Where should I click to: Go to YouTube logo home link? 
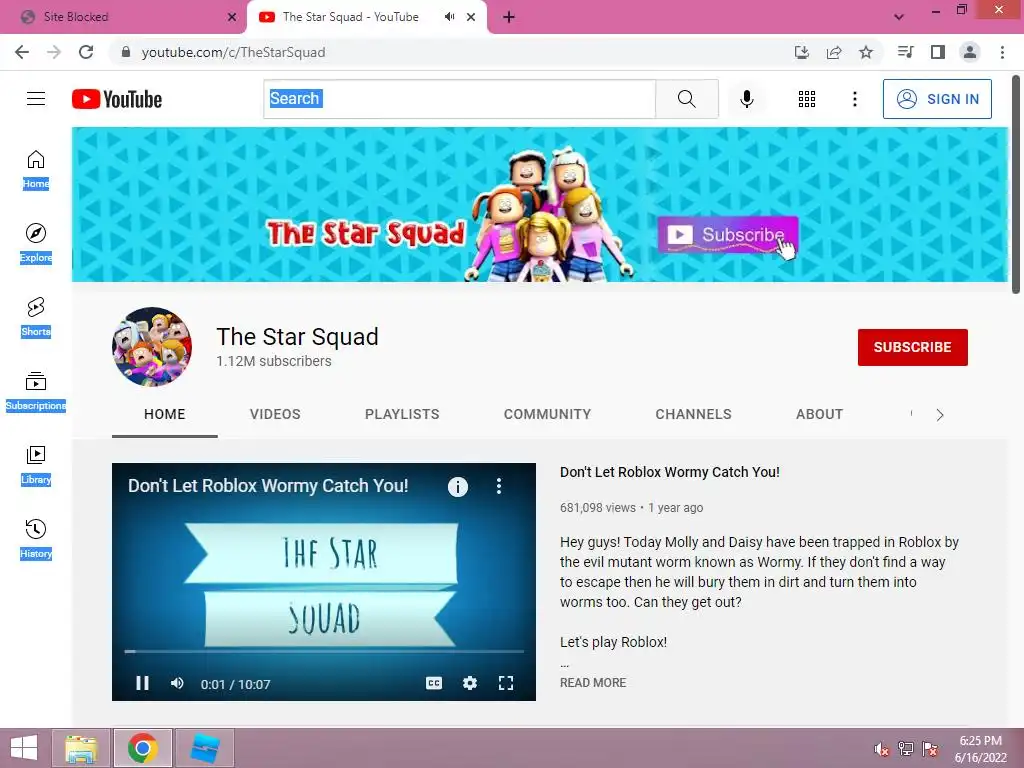(x=117, y=99)
